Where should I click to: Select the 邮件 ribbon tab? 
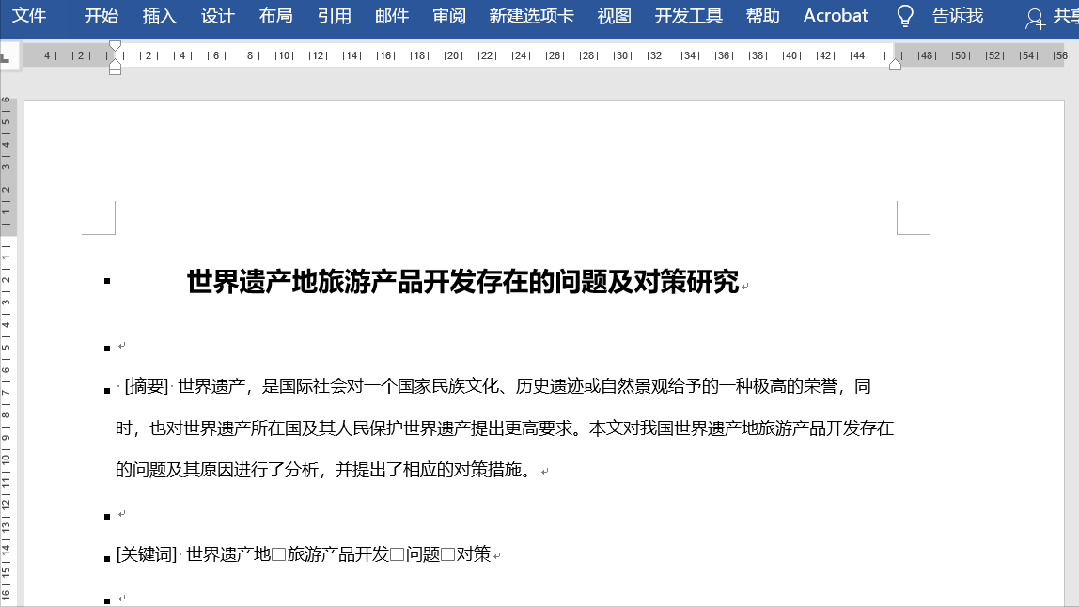(391, 15)
